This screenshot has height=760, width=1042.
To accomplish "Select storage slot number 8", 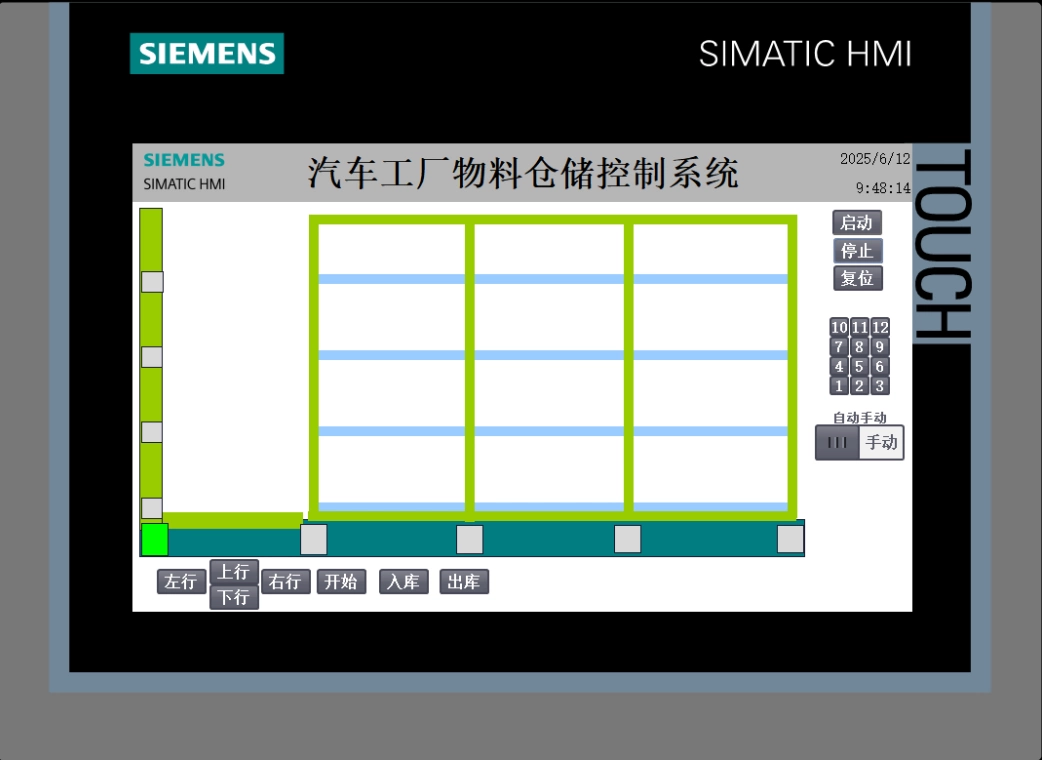I will pos(859,347).
